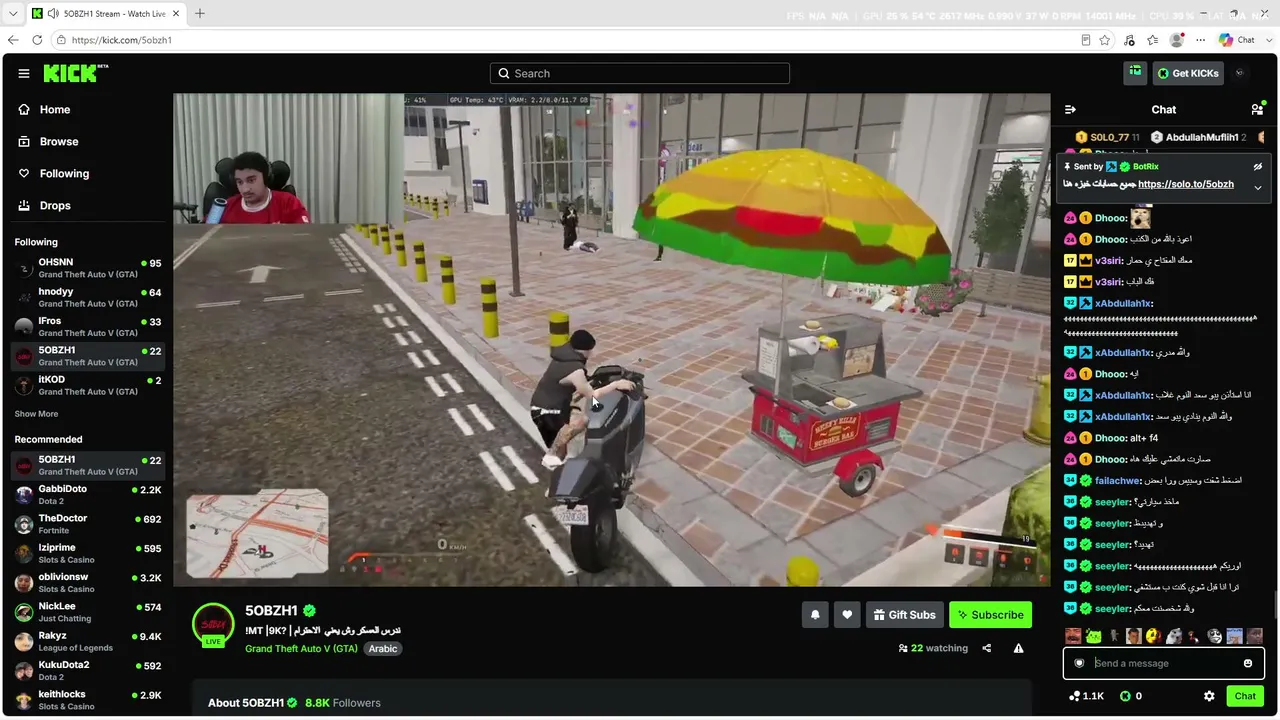Open NickLee recommended channel
This screenshot has width=1280, height=720.
(x=87, y=612)
